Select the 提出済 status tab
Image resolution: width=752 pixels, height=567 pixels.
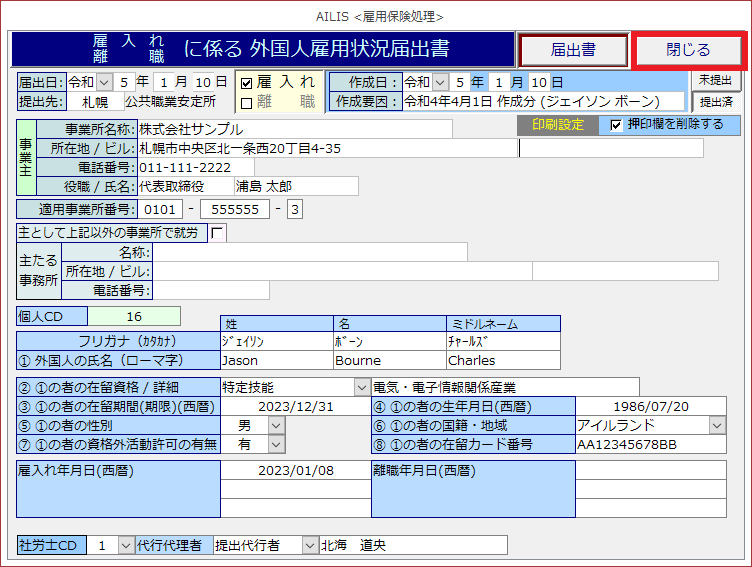click(715, 101)
